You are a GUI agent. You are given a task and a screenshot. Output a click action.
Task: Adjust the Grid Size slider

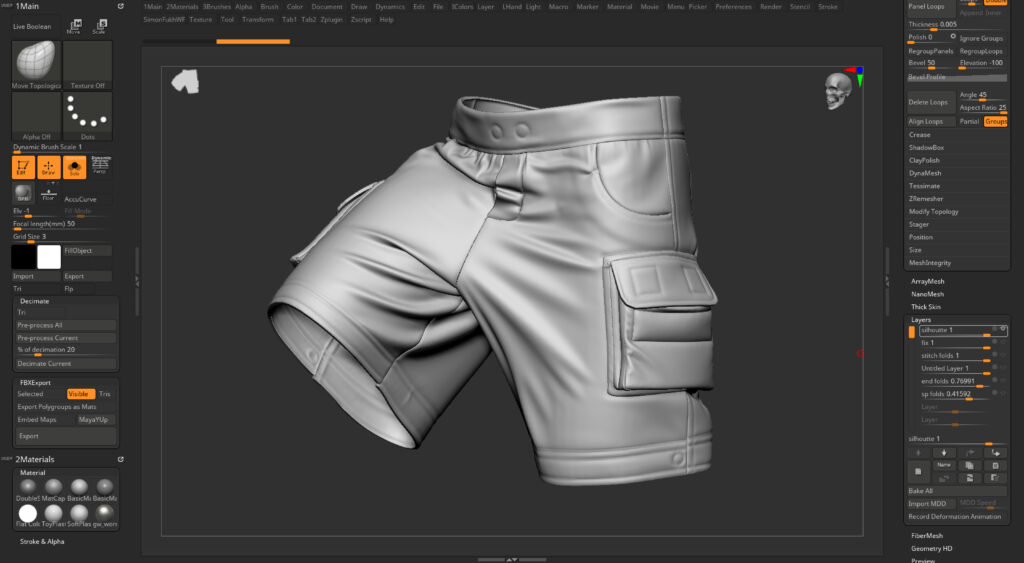[62, 237]
